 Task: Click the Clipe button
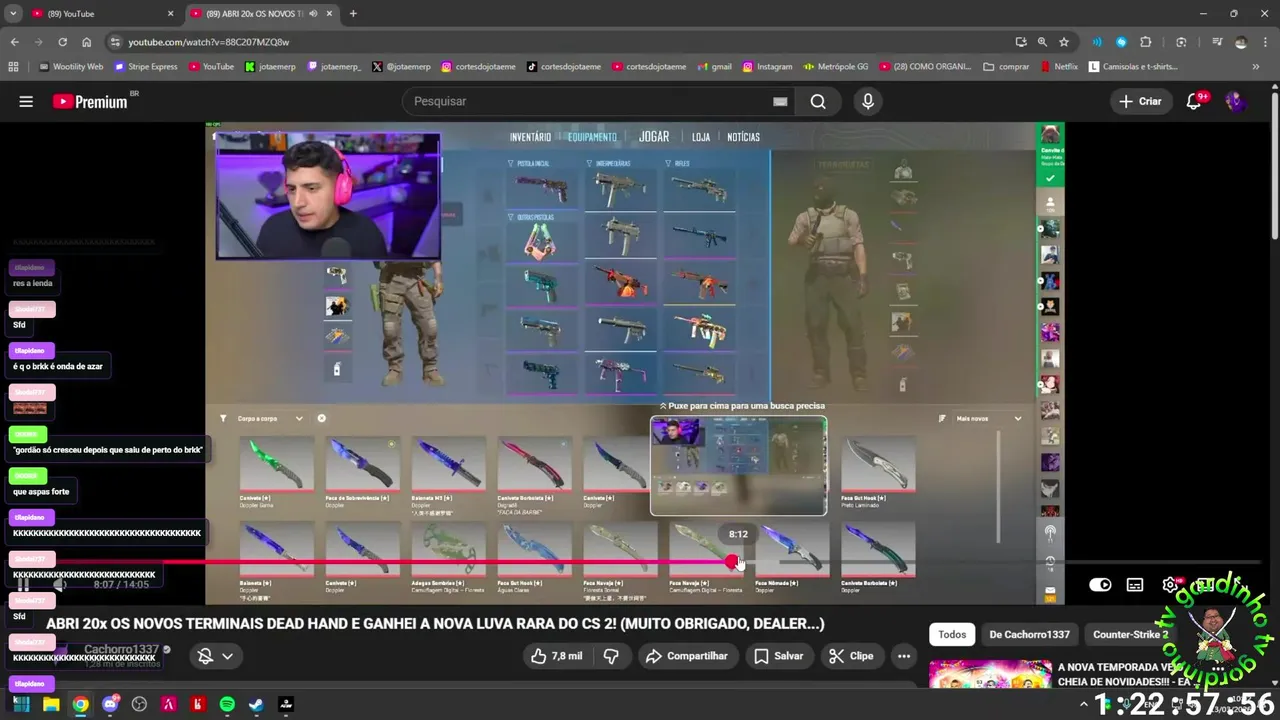point(852,656)
